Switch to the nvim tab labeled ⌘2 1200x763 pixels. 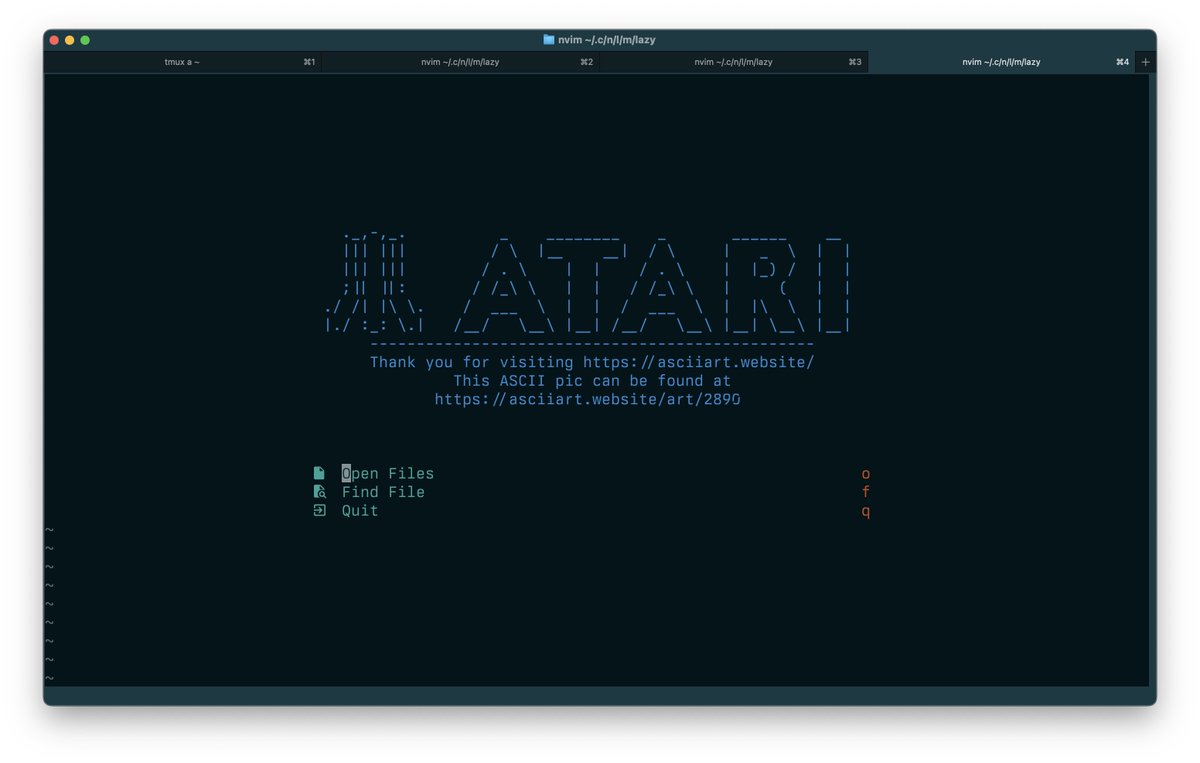pyautogui.click(x=460, y=62)
